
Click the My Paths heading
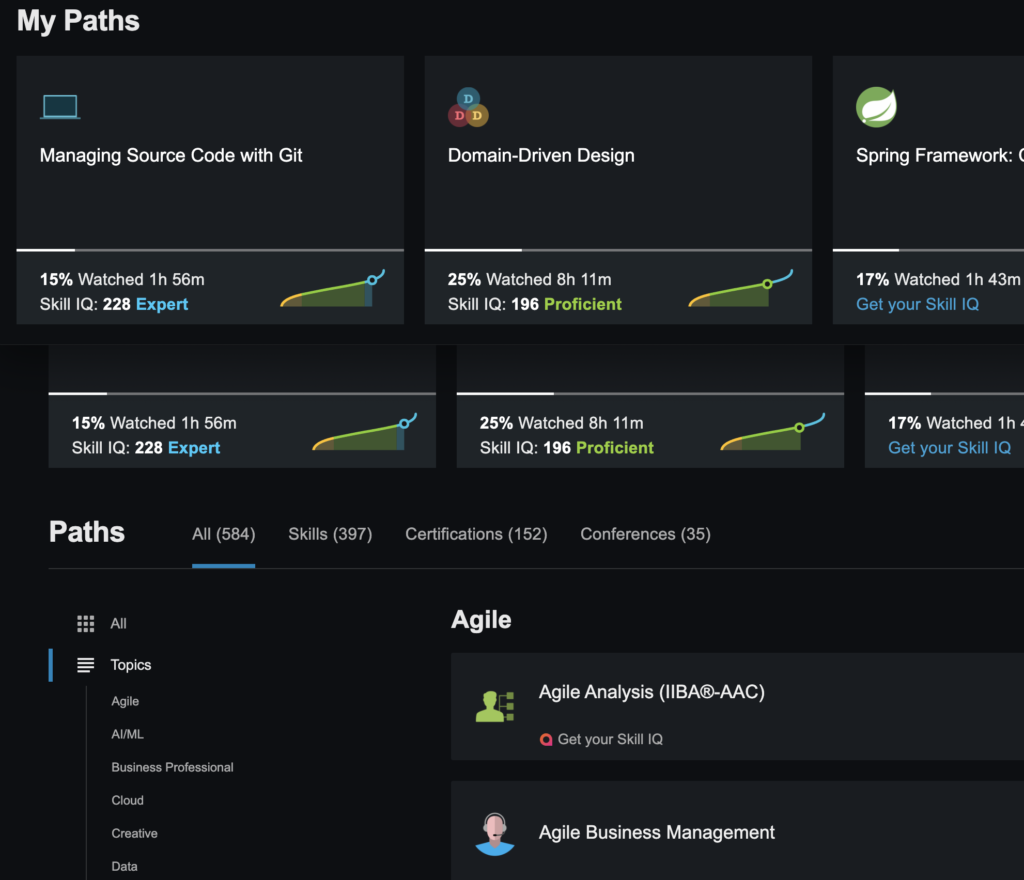pos(78,21)
